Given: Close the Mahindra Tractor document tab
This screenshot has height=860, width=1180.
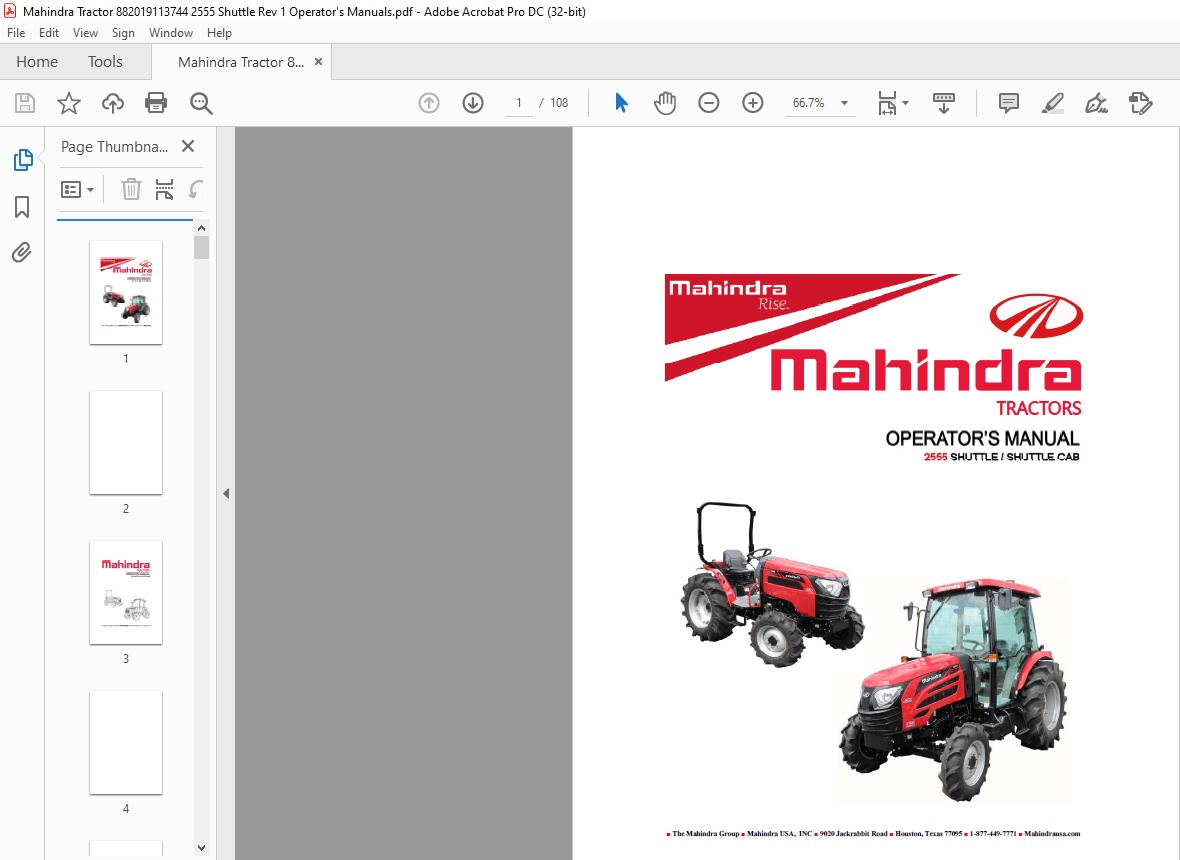Looking at the screenshot, I should click(318, 62).
